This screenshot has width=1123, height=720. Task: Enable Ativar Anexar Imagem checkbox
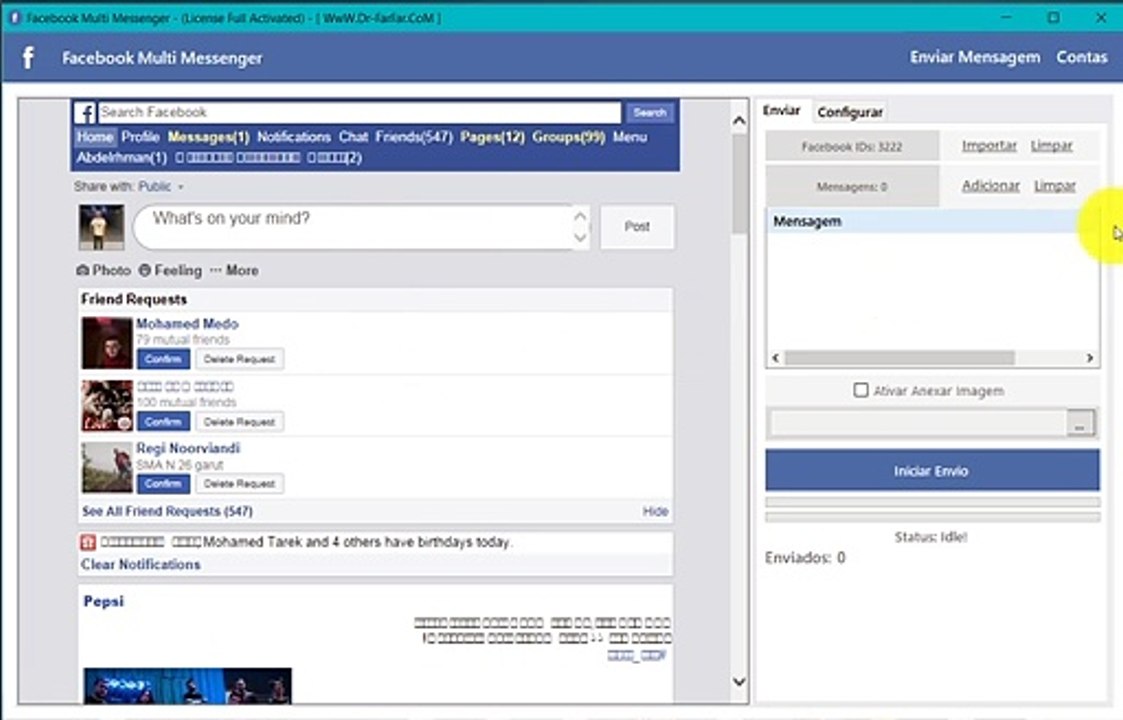tap(861, 390)
